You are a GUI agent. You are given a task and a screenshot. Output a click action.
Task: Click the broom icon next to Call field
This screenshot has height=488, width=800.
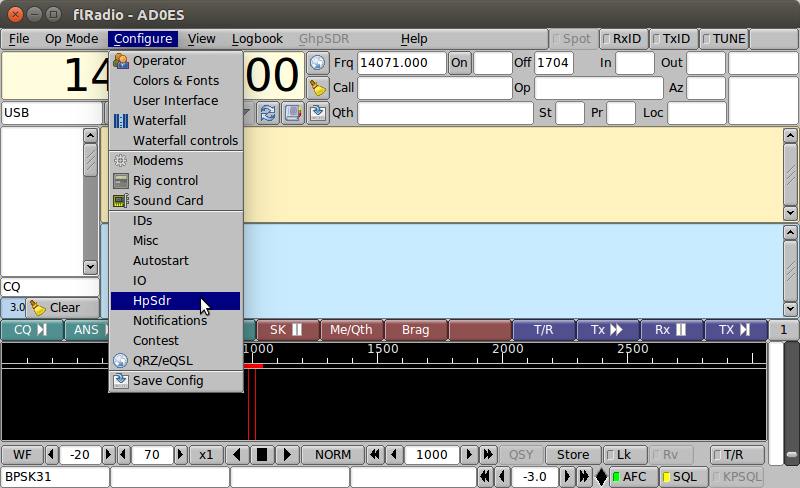[318, 88]
